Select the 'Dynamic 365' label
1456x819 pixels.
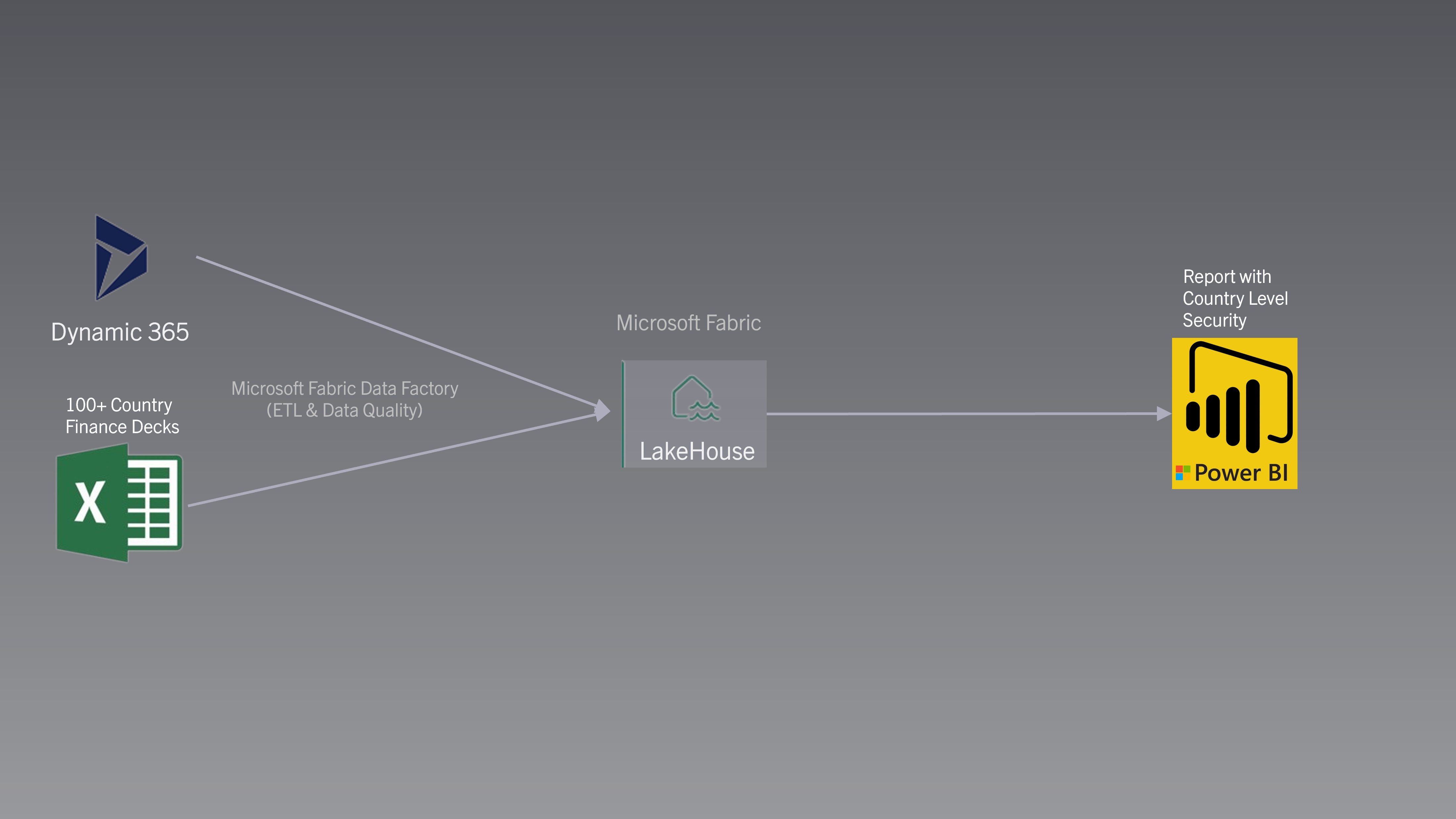coord(120,332)
